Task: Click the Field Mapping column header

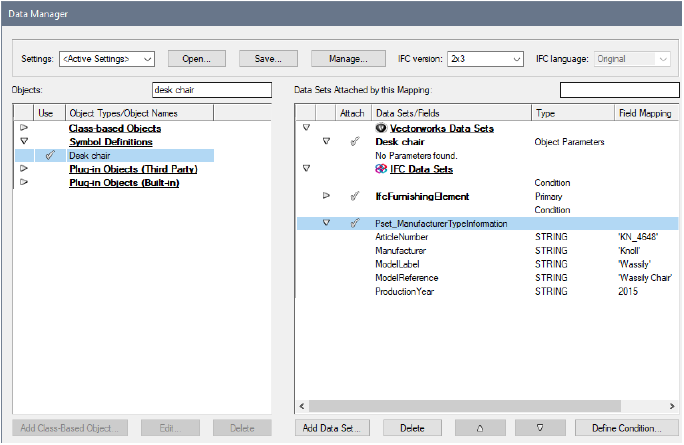Action: click(646, 113)
